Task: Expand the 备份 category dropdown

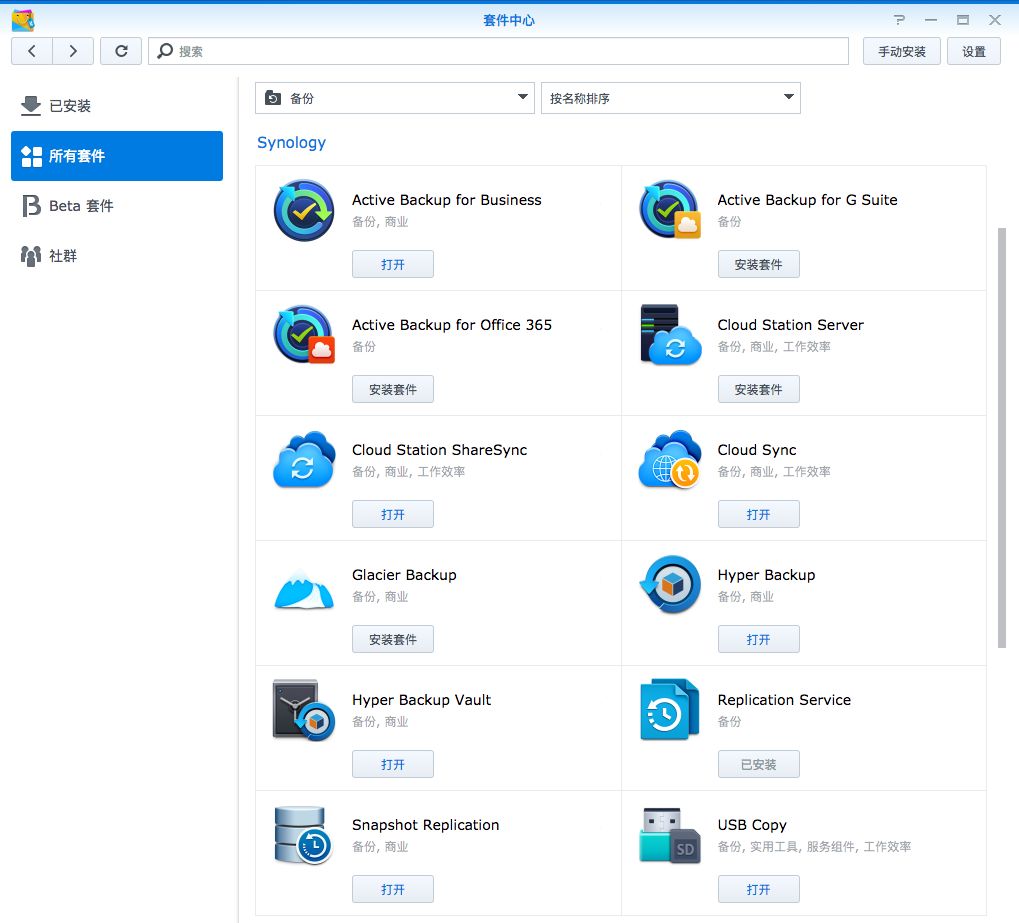Action: point(394,98)
